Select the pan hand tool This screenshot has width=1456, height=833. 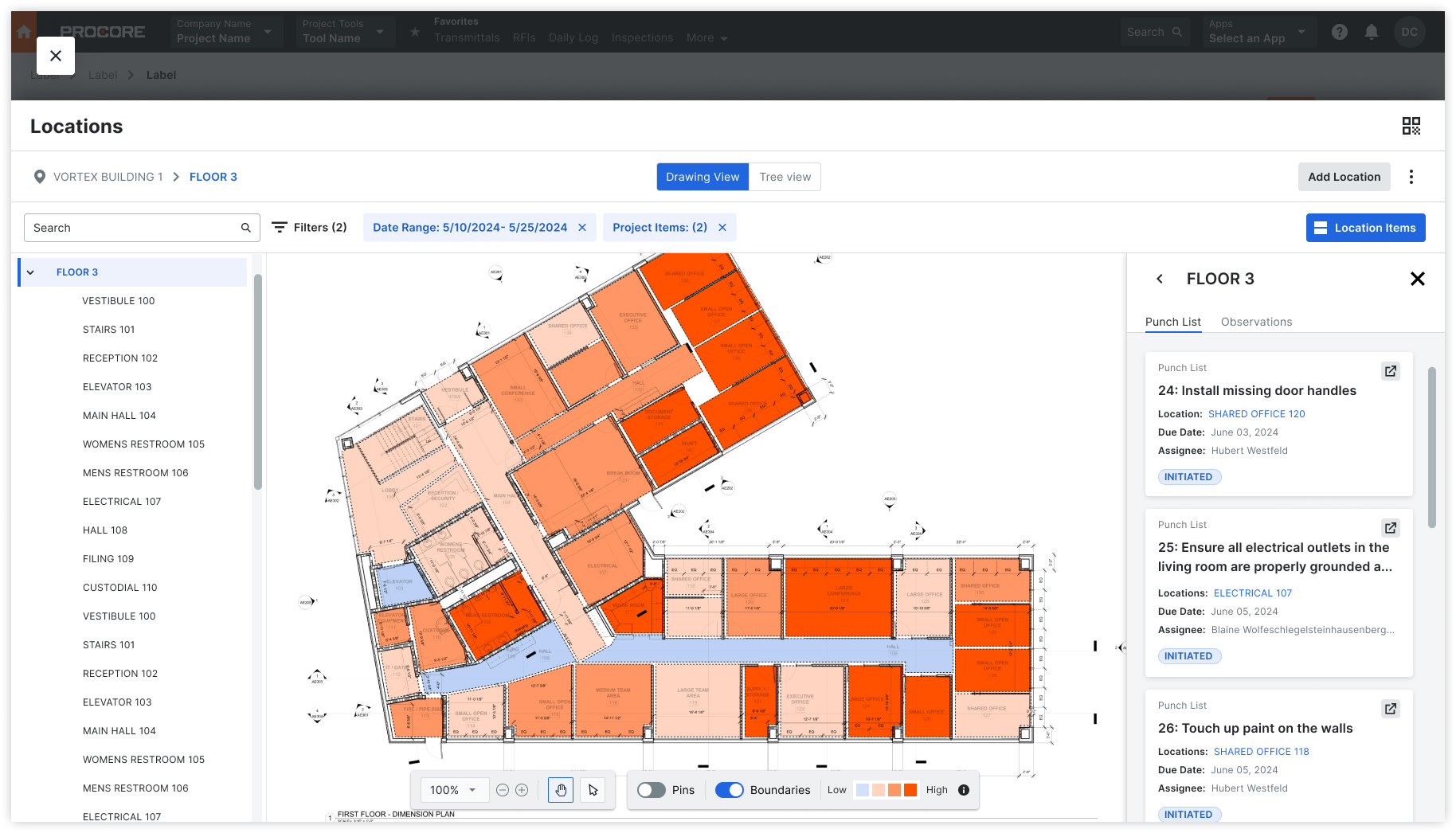click(x=560, y=789)
